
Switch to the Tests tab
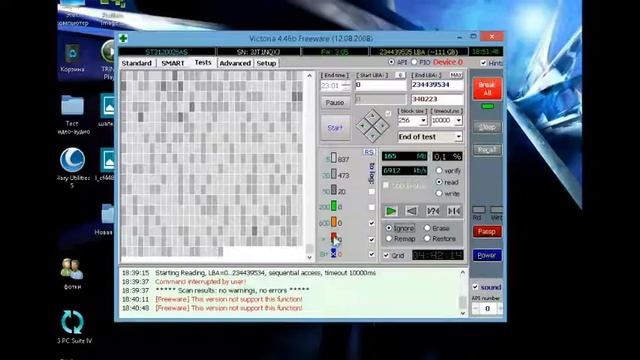point(203,62)
